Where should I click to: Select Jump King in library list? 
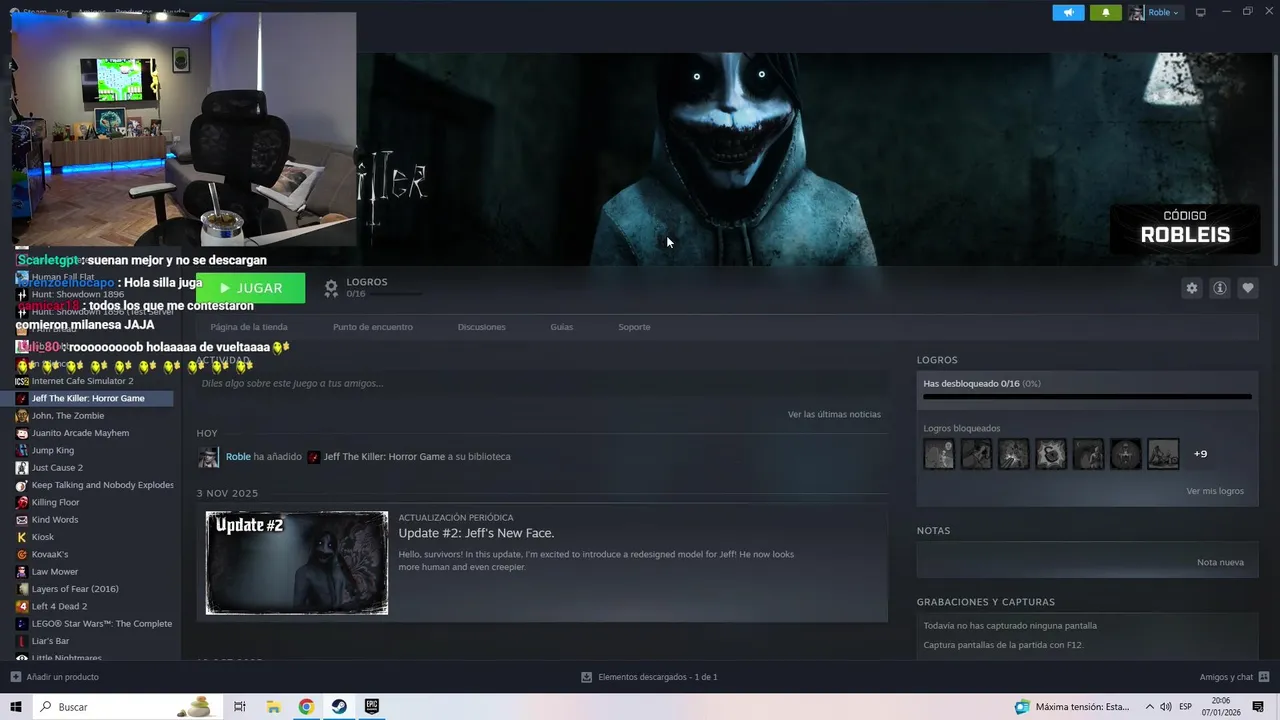coord(52,450)
